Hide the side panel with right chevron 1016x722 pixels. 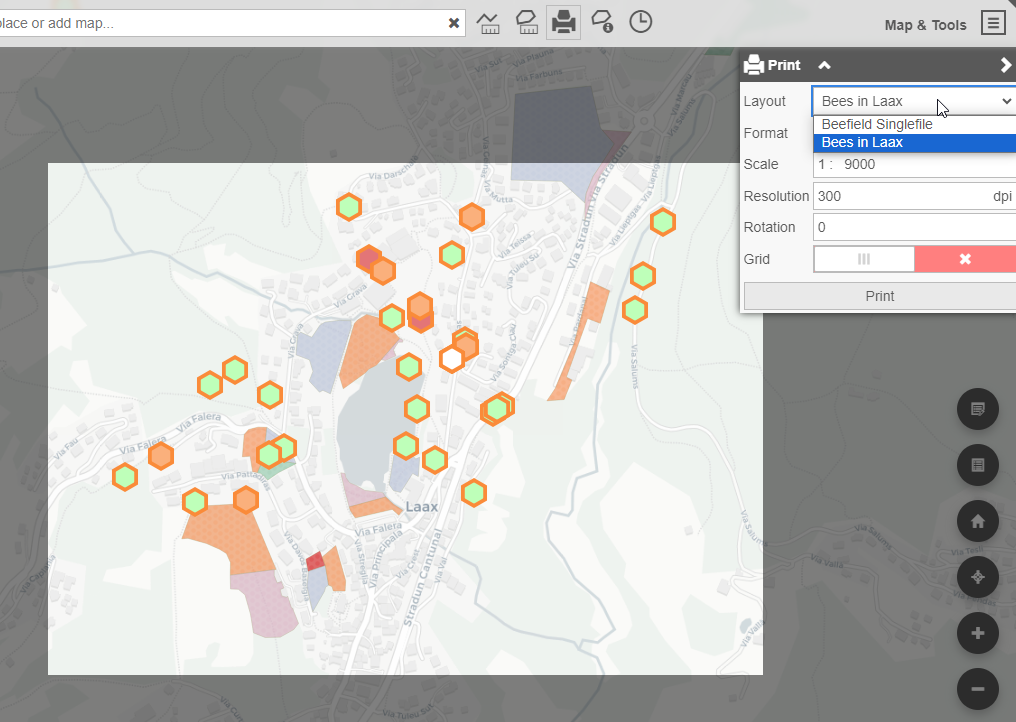click(1005, 66)
